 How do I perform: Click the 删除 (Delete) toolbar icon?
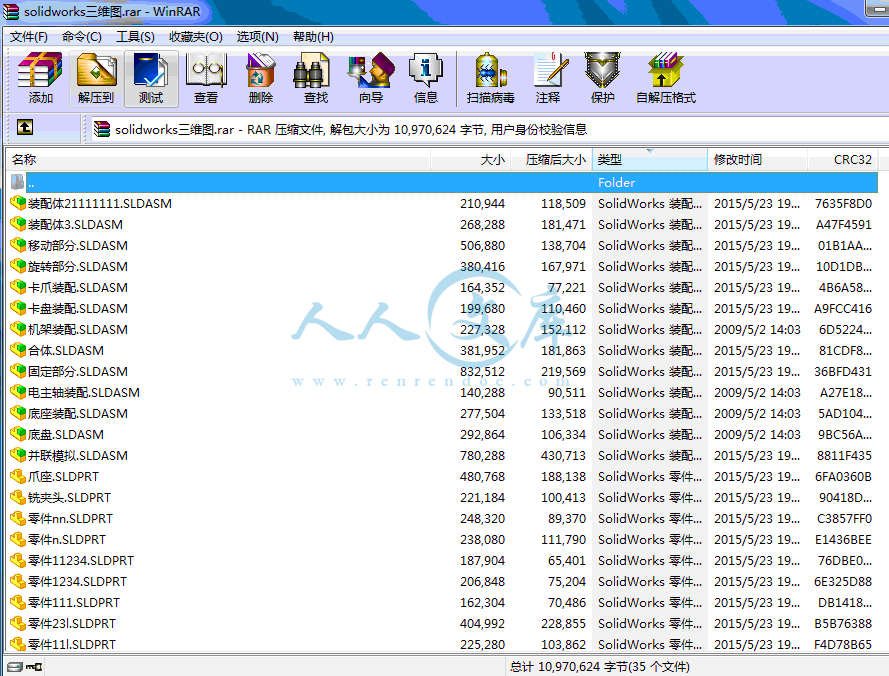coord(261,70)
